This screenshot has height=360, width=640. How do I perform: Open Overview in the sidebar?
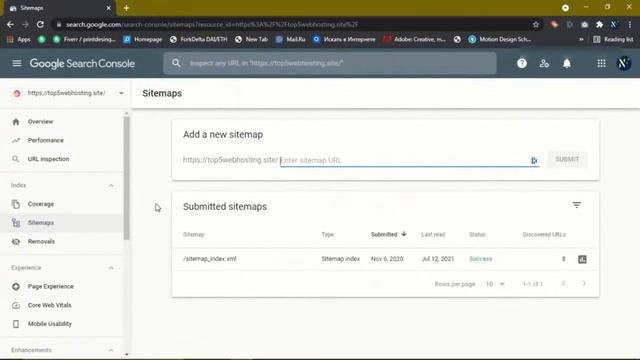(61, 122)
